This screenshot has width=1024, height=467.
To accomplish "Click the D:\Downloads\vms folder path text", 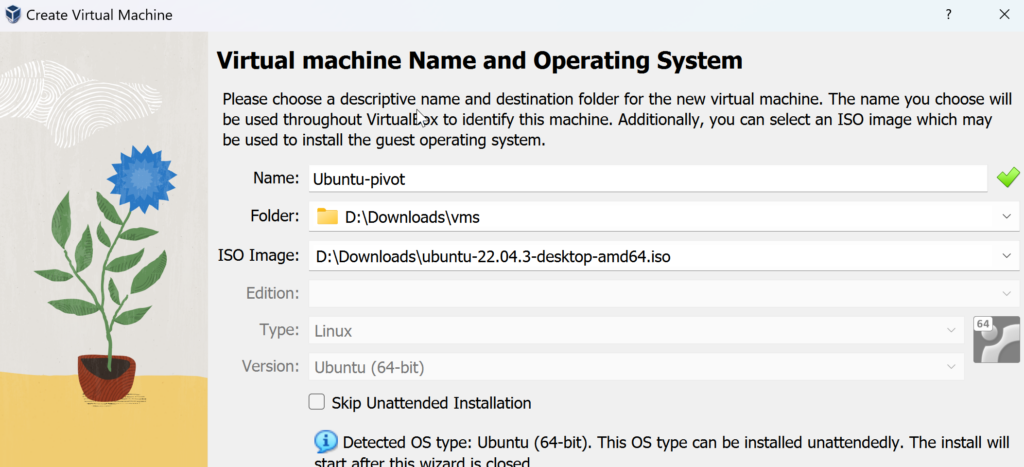I will click(412, 217).
